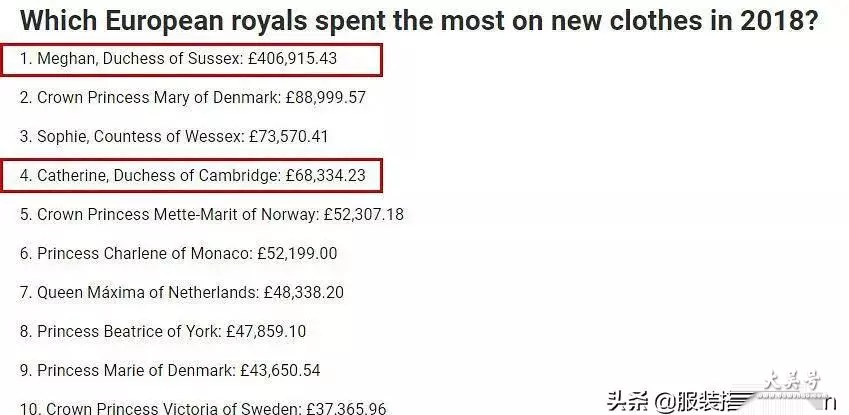Select Crown Princess Mette-Marit of Norway line
This screenshot has width=849, height=415.
pos(212,215)
